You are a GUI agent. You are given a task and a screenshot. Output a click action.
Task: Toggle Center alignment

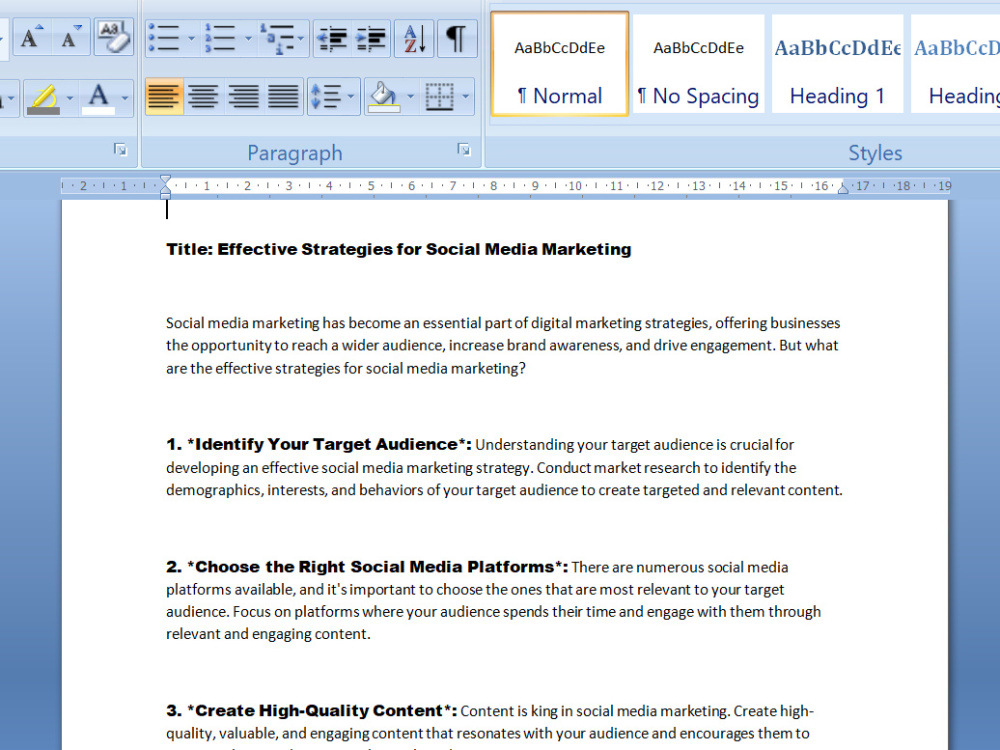[x=203, y=97]
